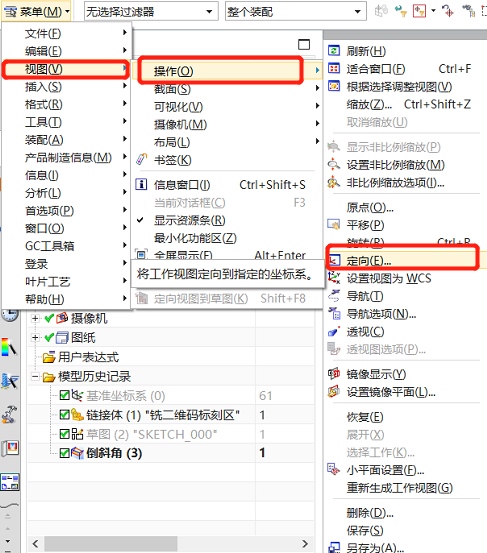The image size is (487, 553).
Task: Toggle 倒斜角 (3) checkbox
Action: (65, 453)
